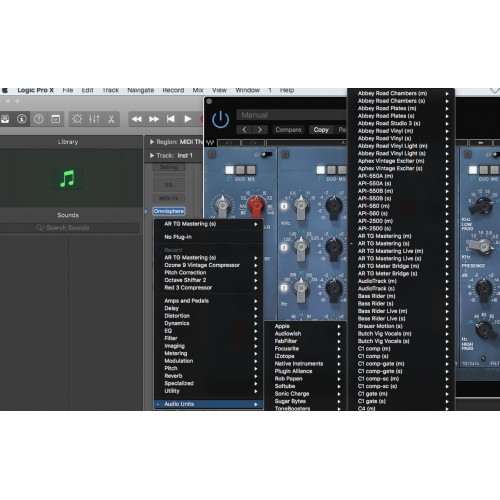
Task: Click the Waves W logo in plugin
Action: [x=210, y=143]
